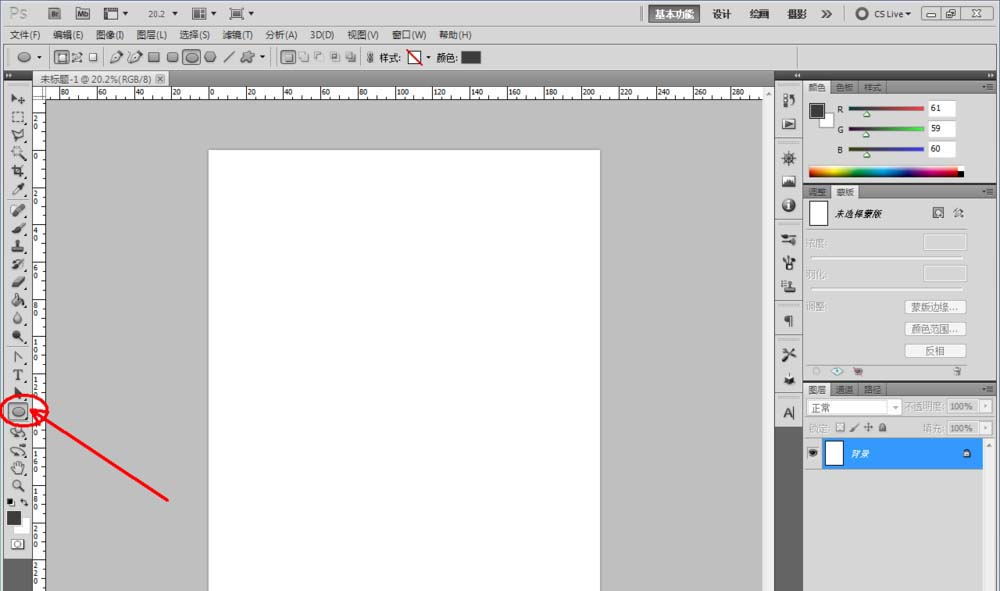Screen dimensions: 1000x591
Task: Open the Histogram panel icon
Action: [789, 182]
